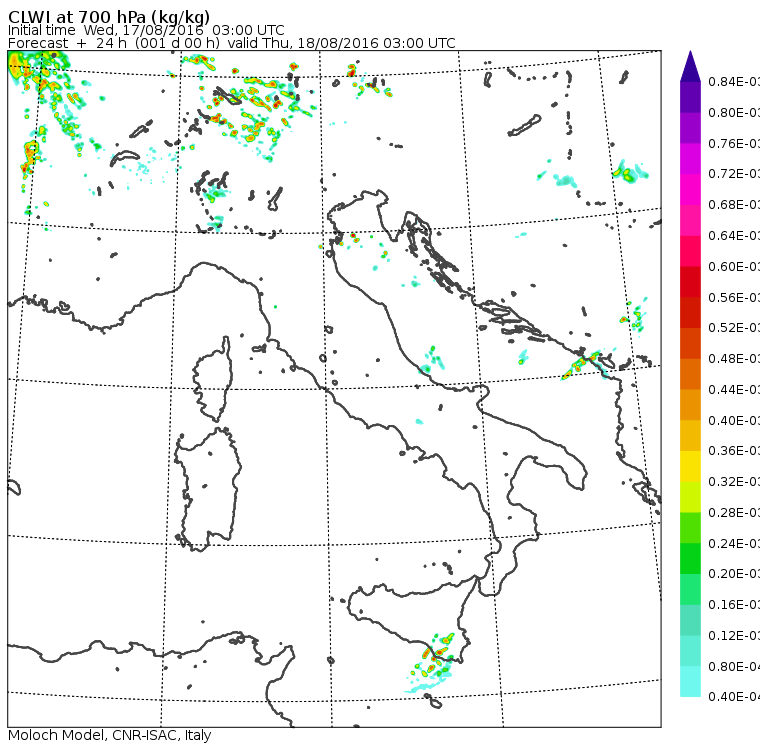Pick the purple band between 0.80E-03 and 0.76E-03
This screenshot has height=749, width=760.
690,128
